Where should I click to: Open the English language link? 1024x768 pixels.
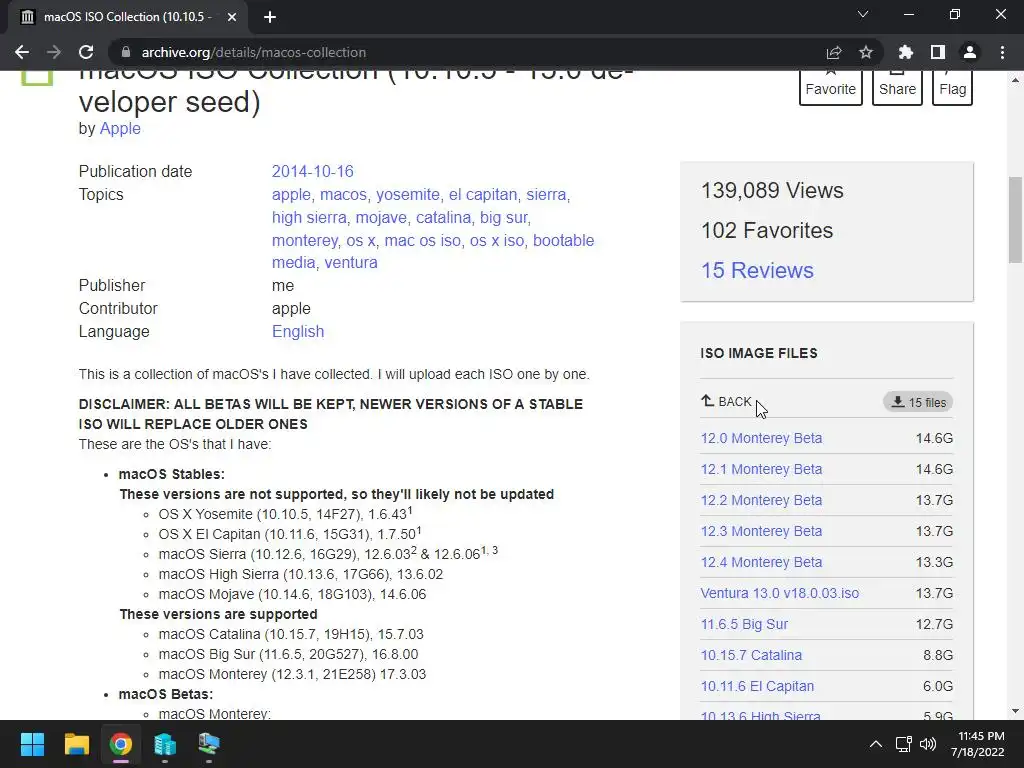coord(298,332)
